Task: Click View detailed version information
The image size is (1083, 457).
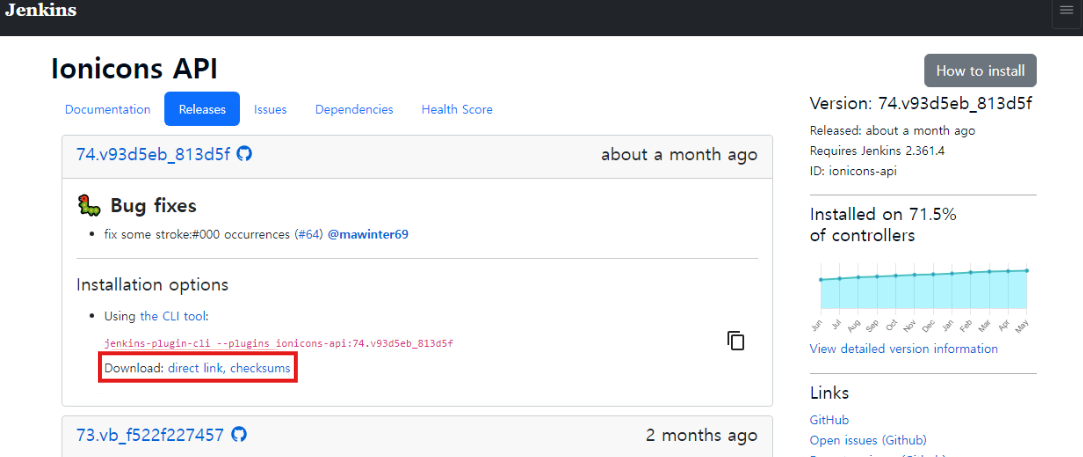Action: [903, 349]
